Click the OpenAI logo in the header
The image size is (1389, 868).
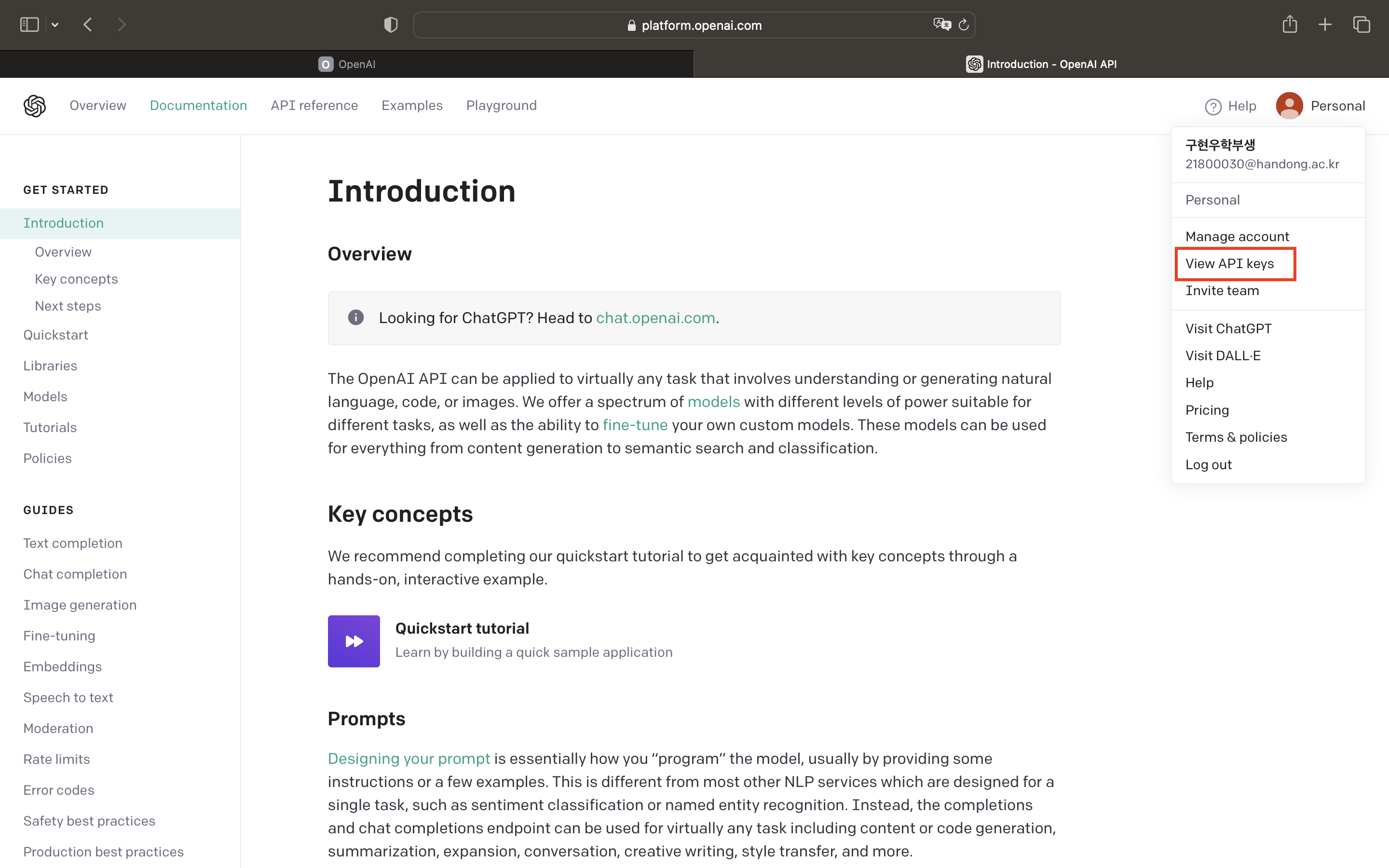(34, 106)
